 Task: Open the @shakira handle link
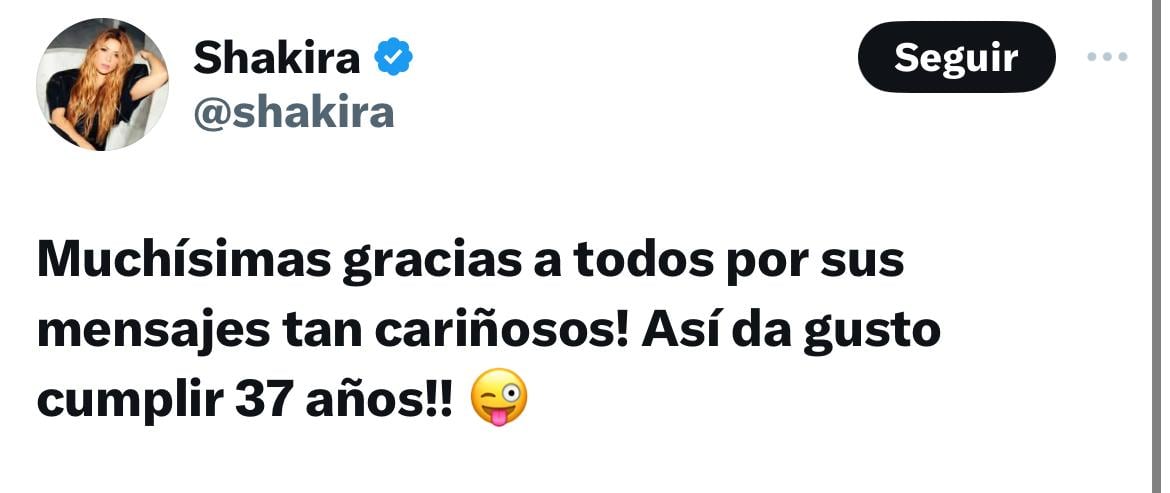tap(294, 113)
